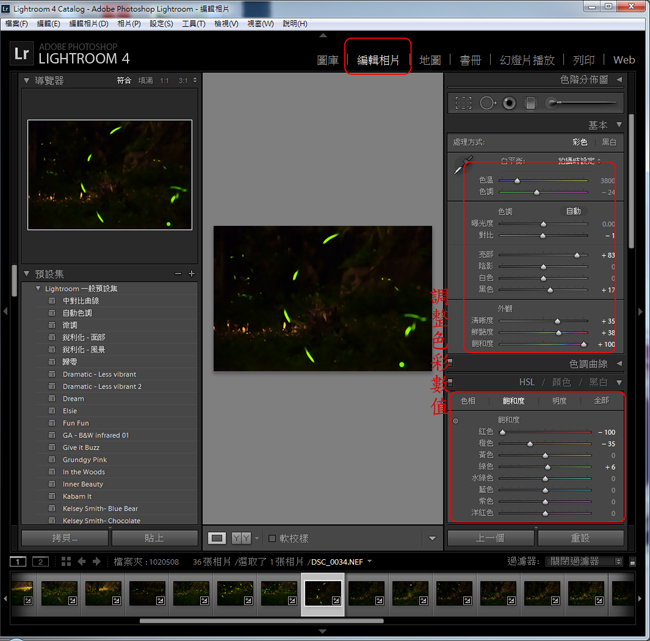Toggle the HSL panel on/off switch
Viewport: 650px width, 641px height.
tap(450, 382)
